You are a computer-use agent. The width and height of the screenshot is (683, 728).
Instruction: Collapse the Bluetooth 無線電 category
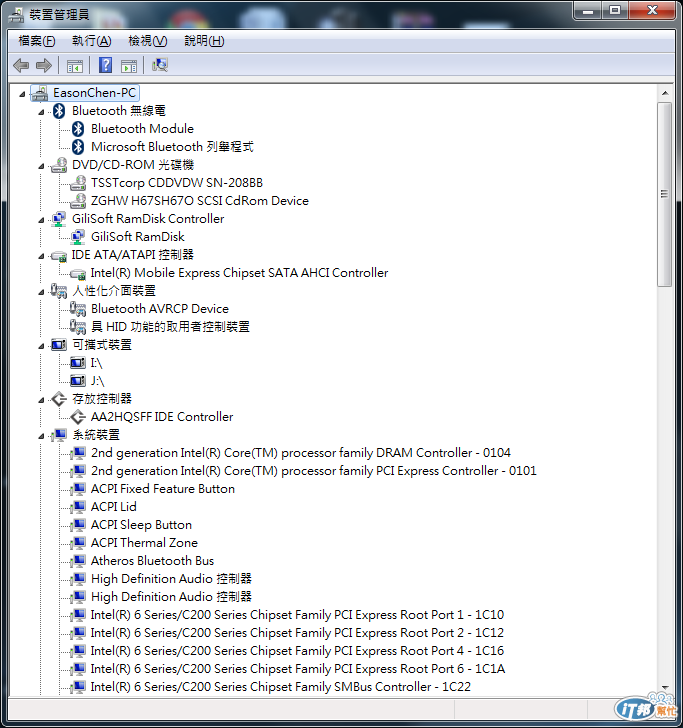41,112
